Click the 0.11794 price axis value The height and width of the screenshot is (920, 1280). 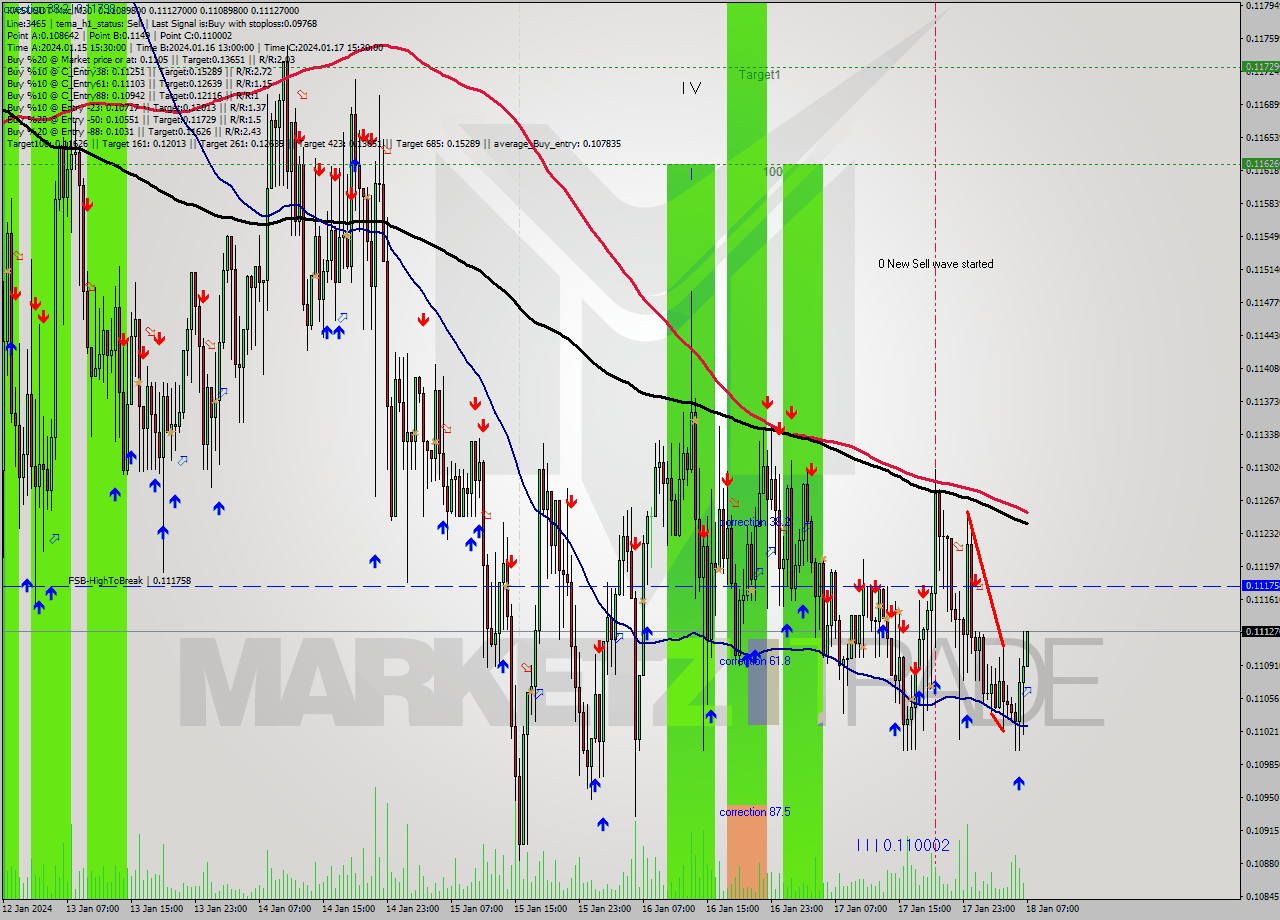(x=1262, y=6)
